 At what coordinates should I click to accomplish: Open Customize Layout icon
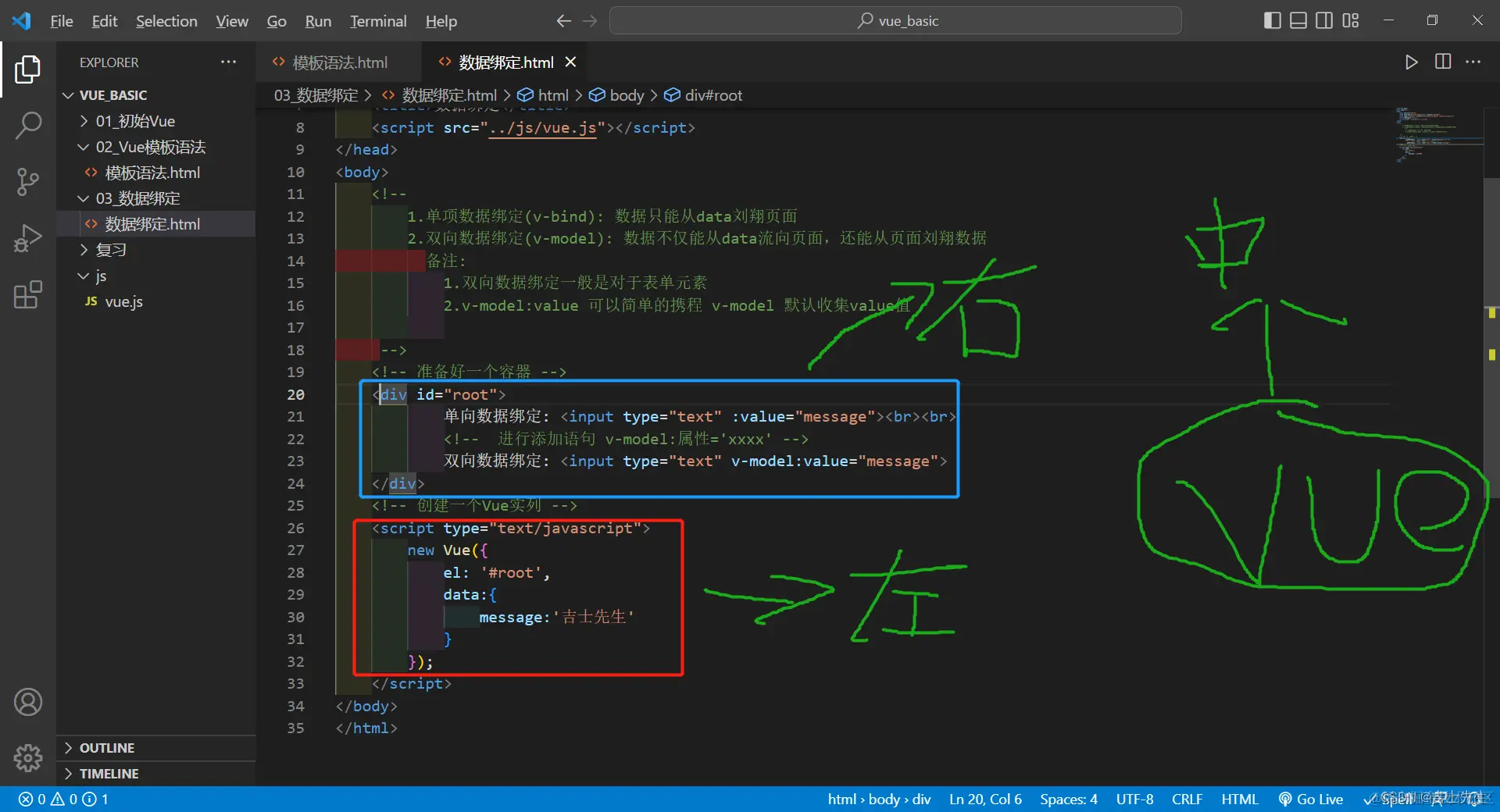click(x=1351, y=20)
